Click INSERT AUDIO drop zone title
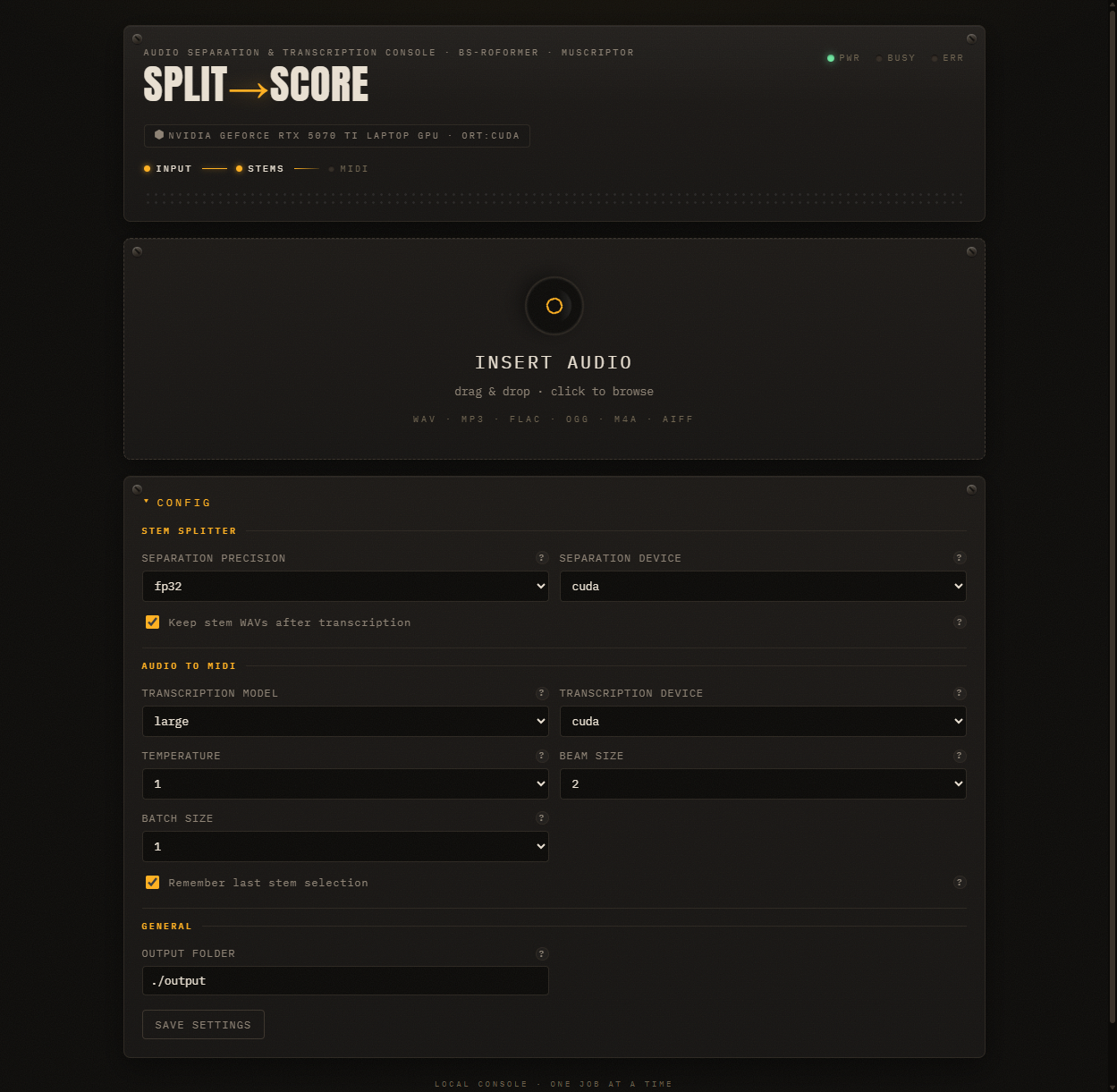 click(554, 362)
